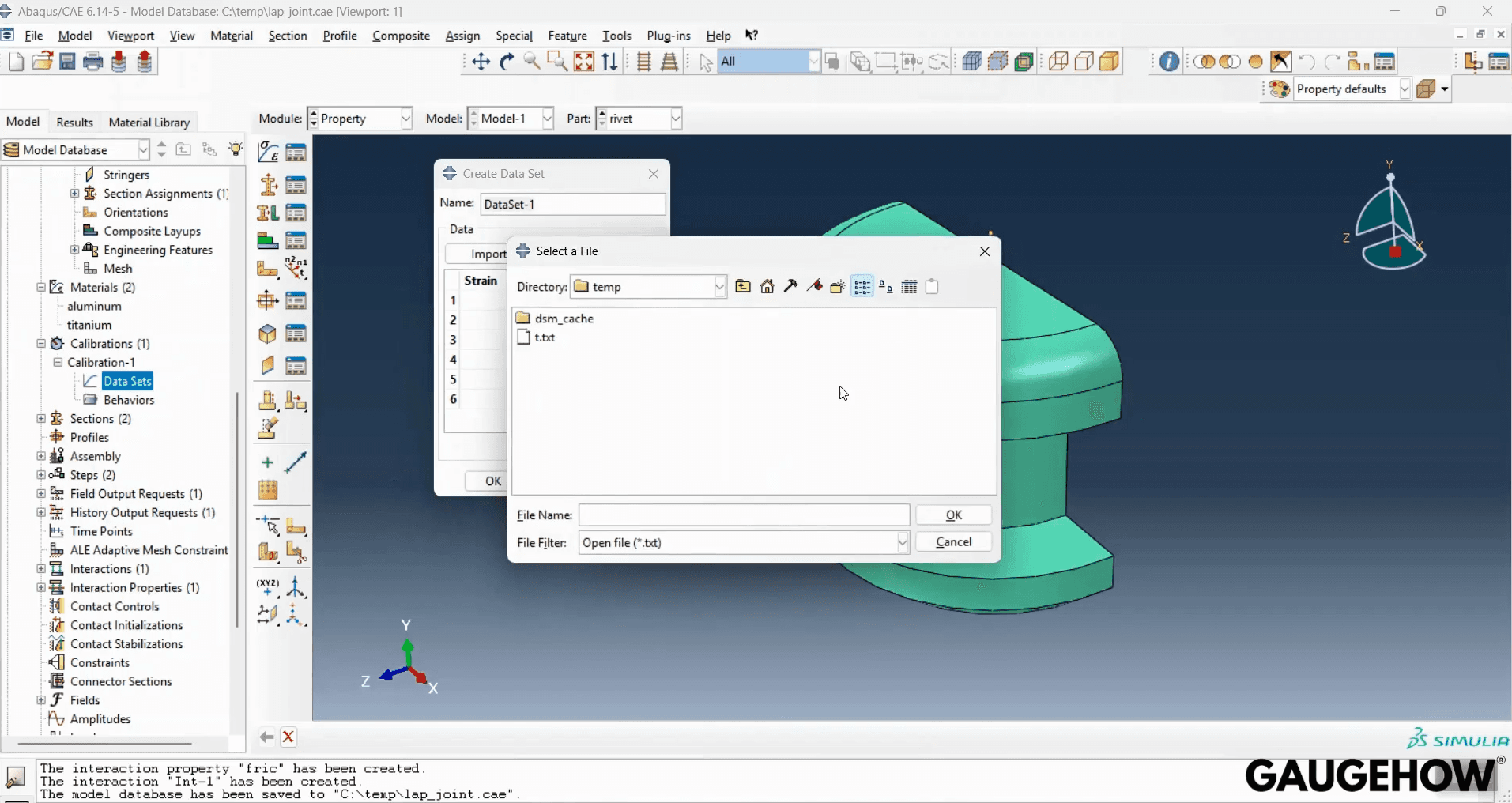The height and width of the screenshot is (803, 1512).
Task: Activate the Rotate View tool
Action: [x=507, y=62]
